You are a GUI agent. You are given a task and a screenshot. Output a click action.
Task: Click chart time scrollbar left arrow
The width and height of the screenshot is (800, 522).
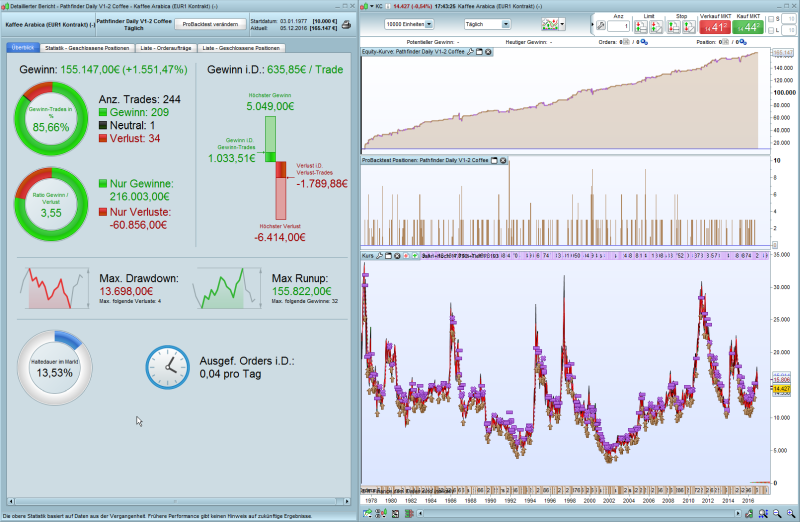pyautogui.click(x=420, y=513)
